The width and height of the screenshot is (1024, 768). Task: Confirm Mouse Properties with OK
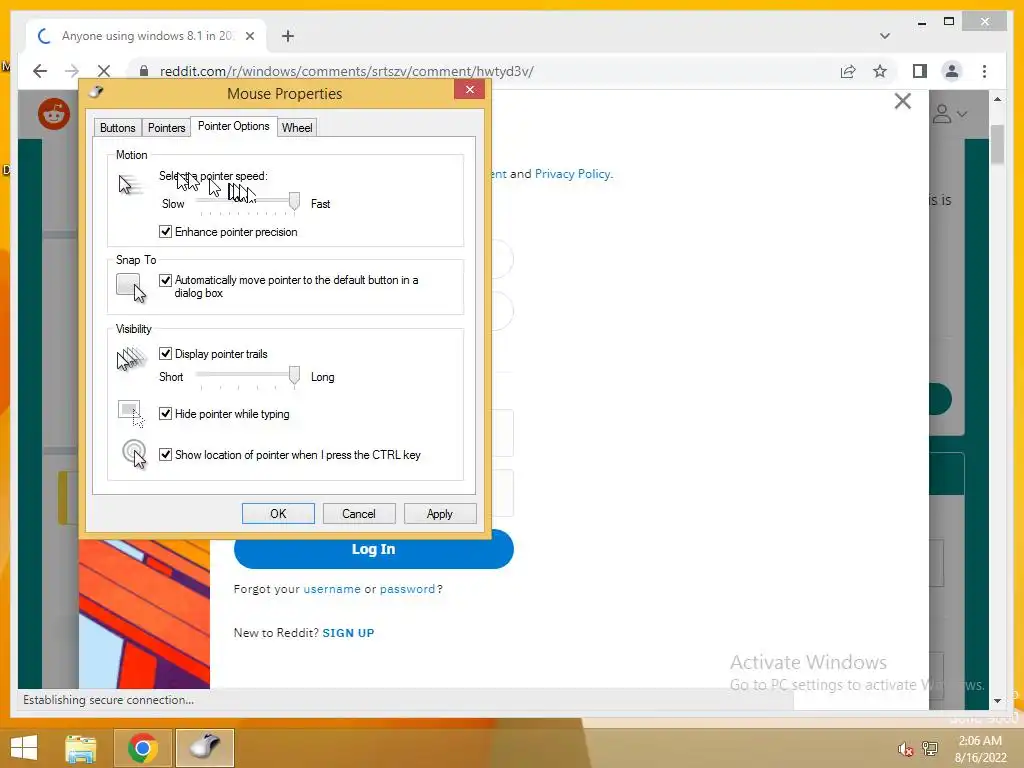pyautogui.click(x=278, y=514)
